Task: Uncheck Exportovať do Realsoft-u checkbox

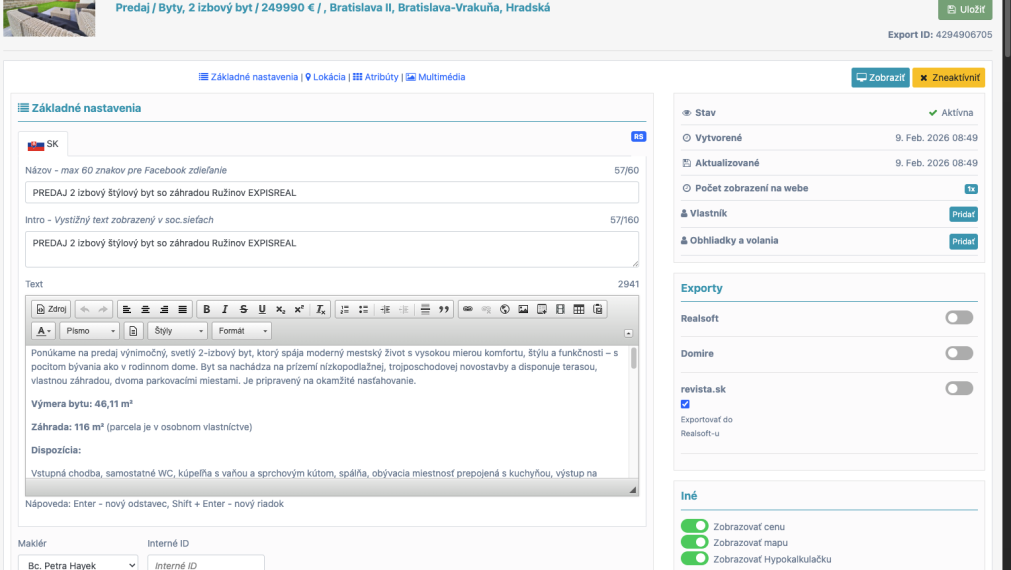Action: pos(685,404)
